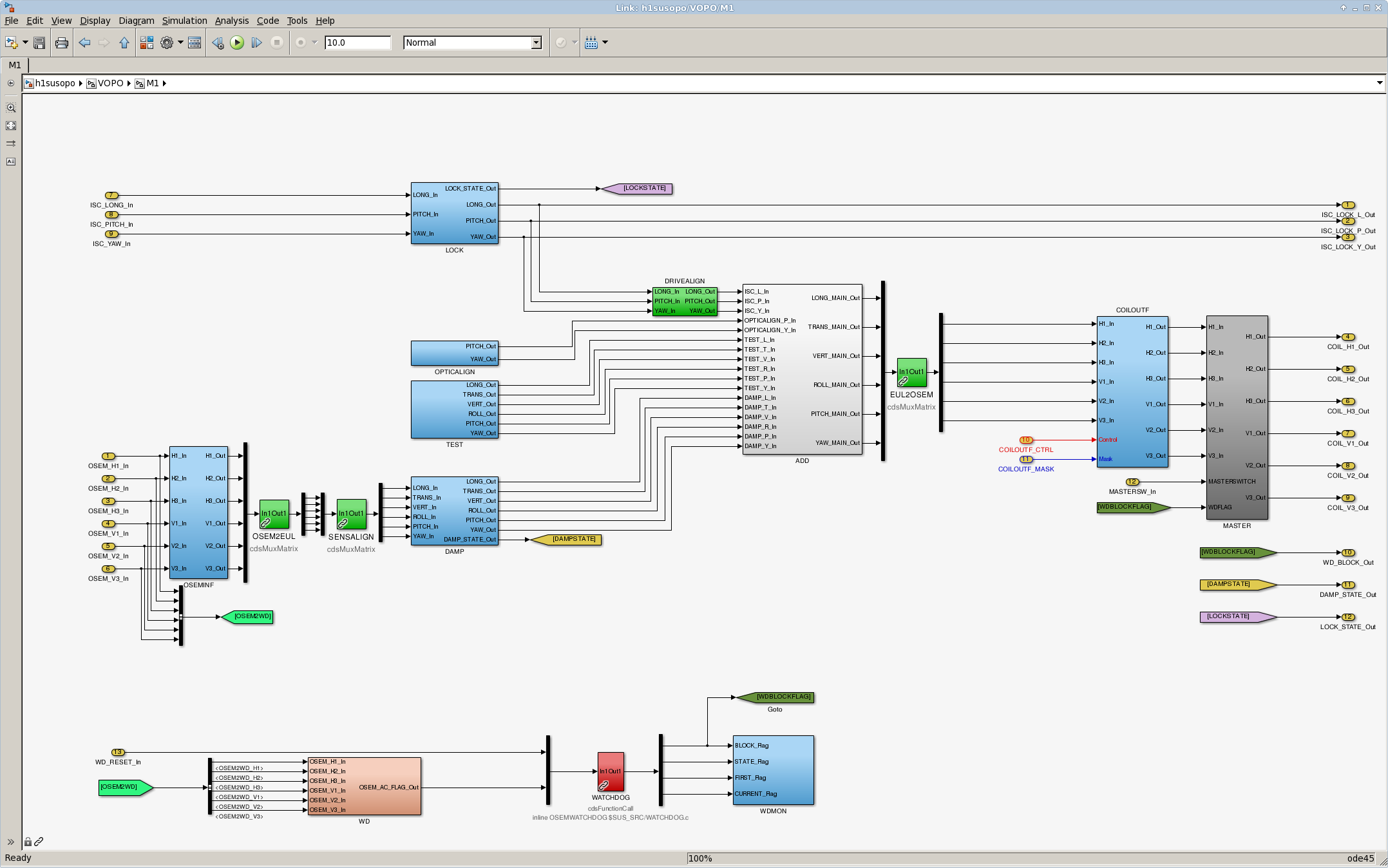Screen dimensions: 1388x868
Task: Open the New Model dropdown arrow
Action: point(25,42)
